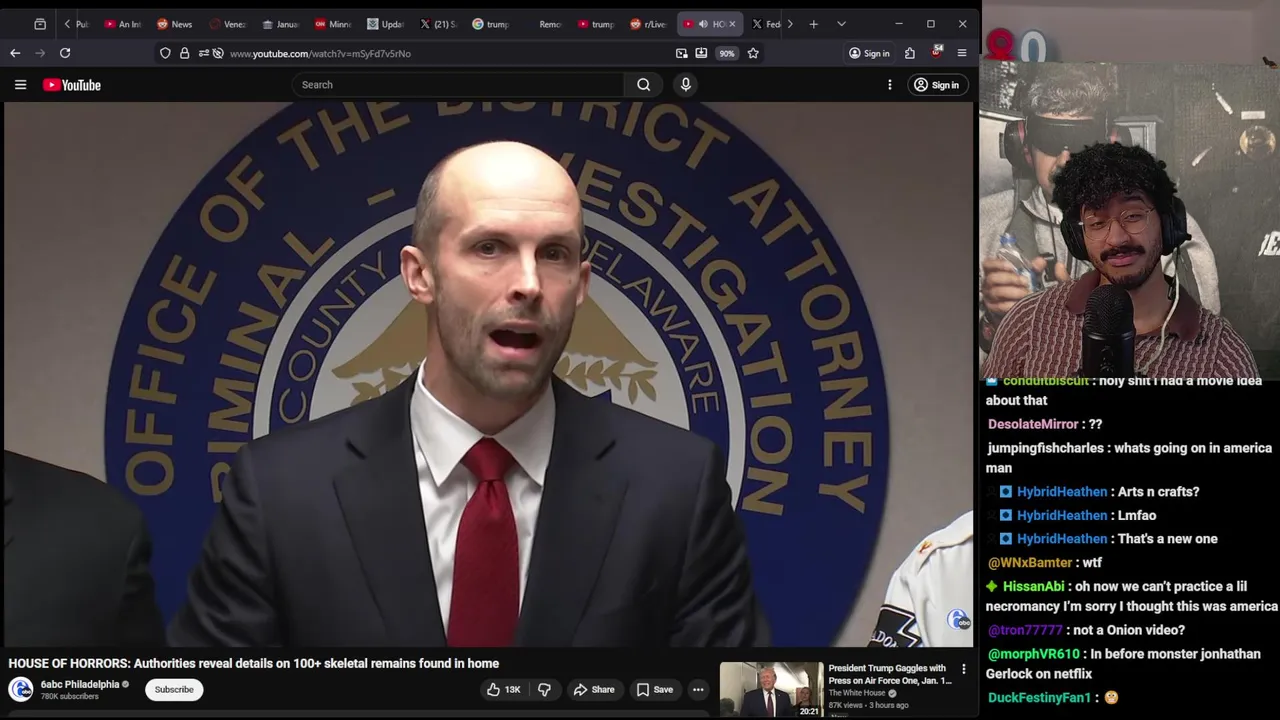The height and width of the screenshot is (720, 1280).
Task: Click the red extension icon with 54 badge
Action: coord(936,52)
